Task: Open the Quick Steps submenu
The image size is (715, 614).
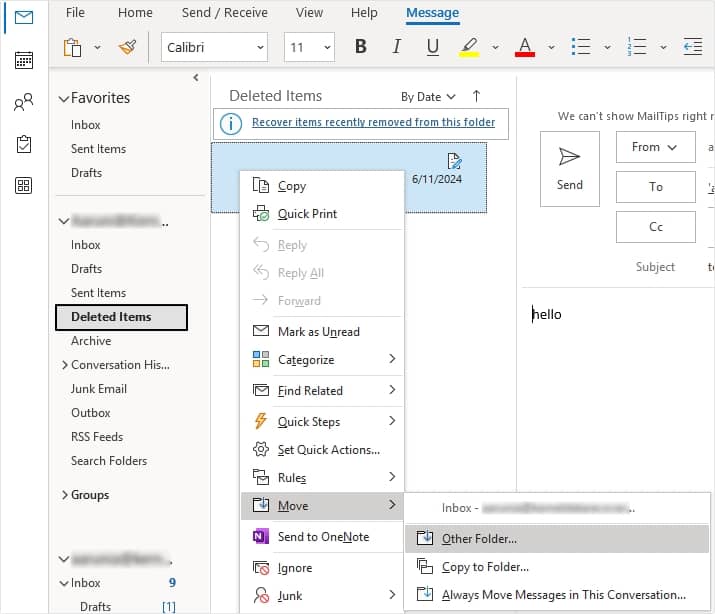Action: click(x=322, y=422)
